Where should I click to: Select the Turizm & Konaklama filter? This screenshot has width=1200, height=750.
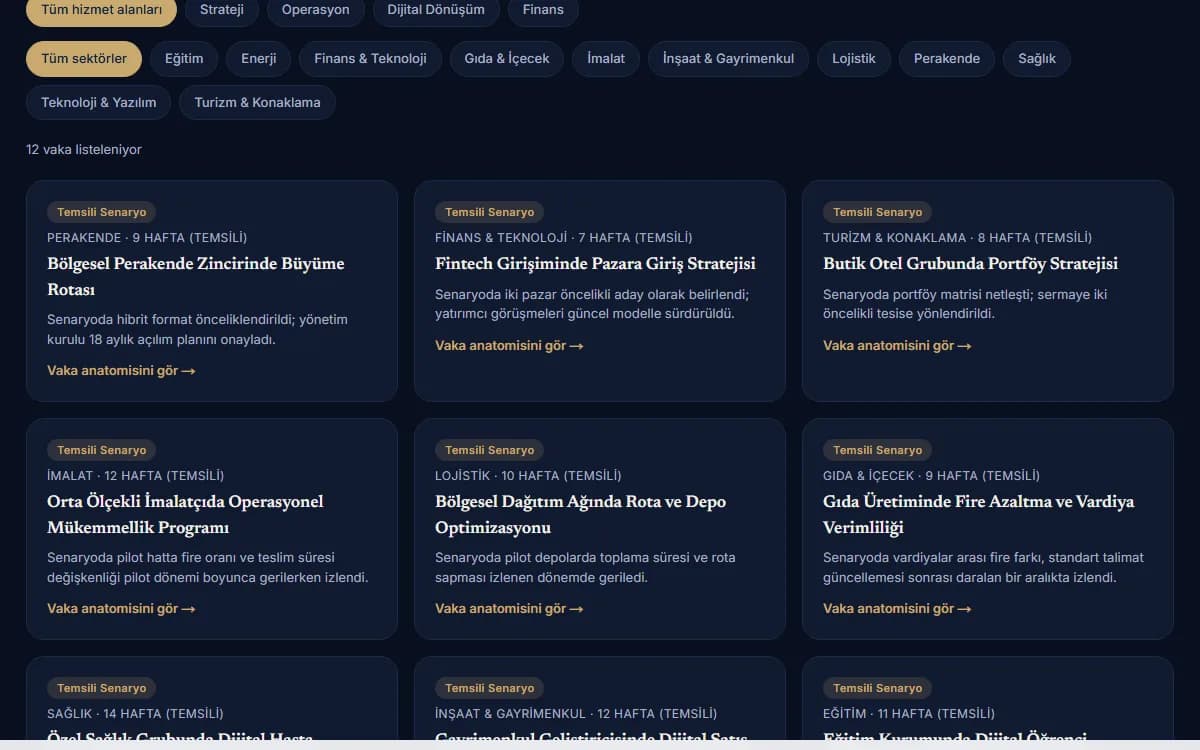pos(258,102)
